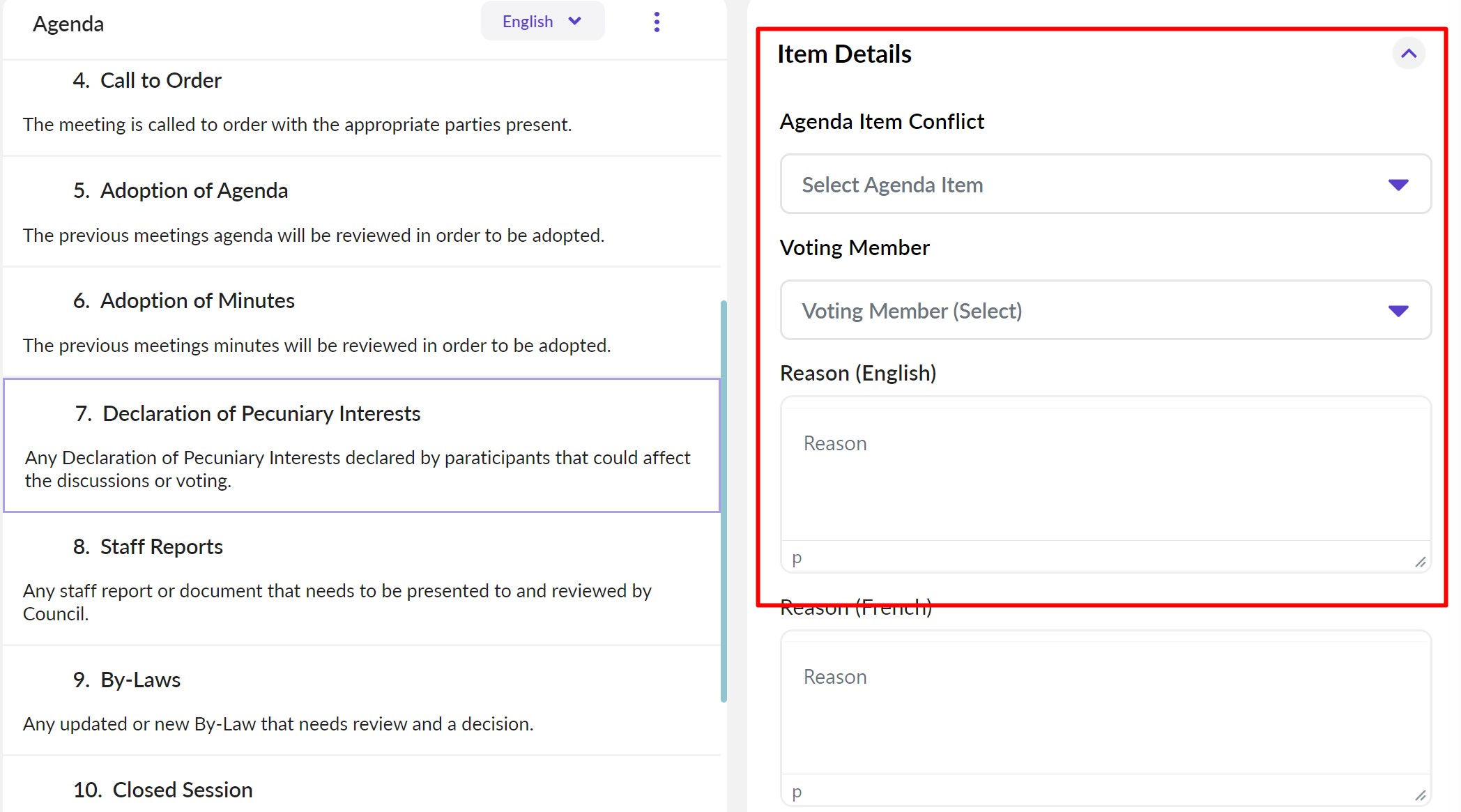The height and width of the screenshot is (812, 1461).
Task: Open the three-dot agenda options menu
Action: [x=656, y=22]
